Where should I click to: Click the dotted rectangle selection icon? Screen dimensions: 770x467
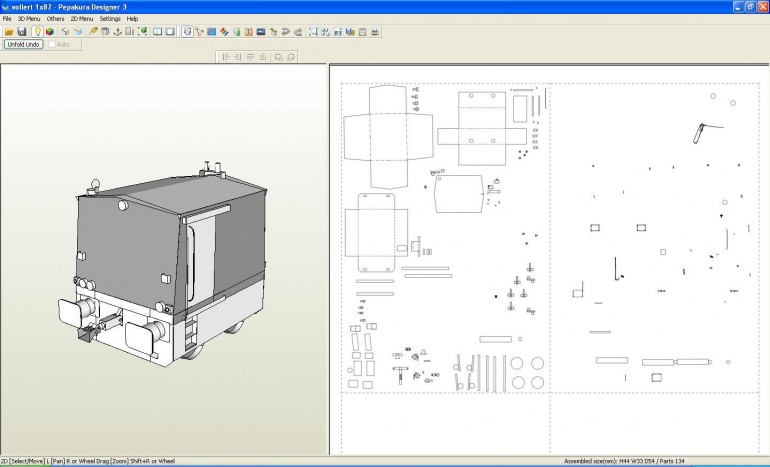(313, 32)
